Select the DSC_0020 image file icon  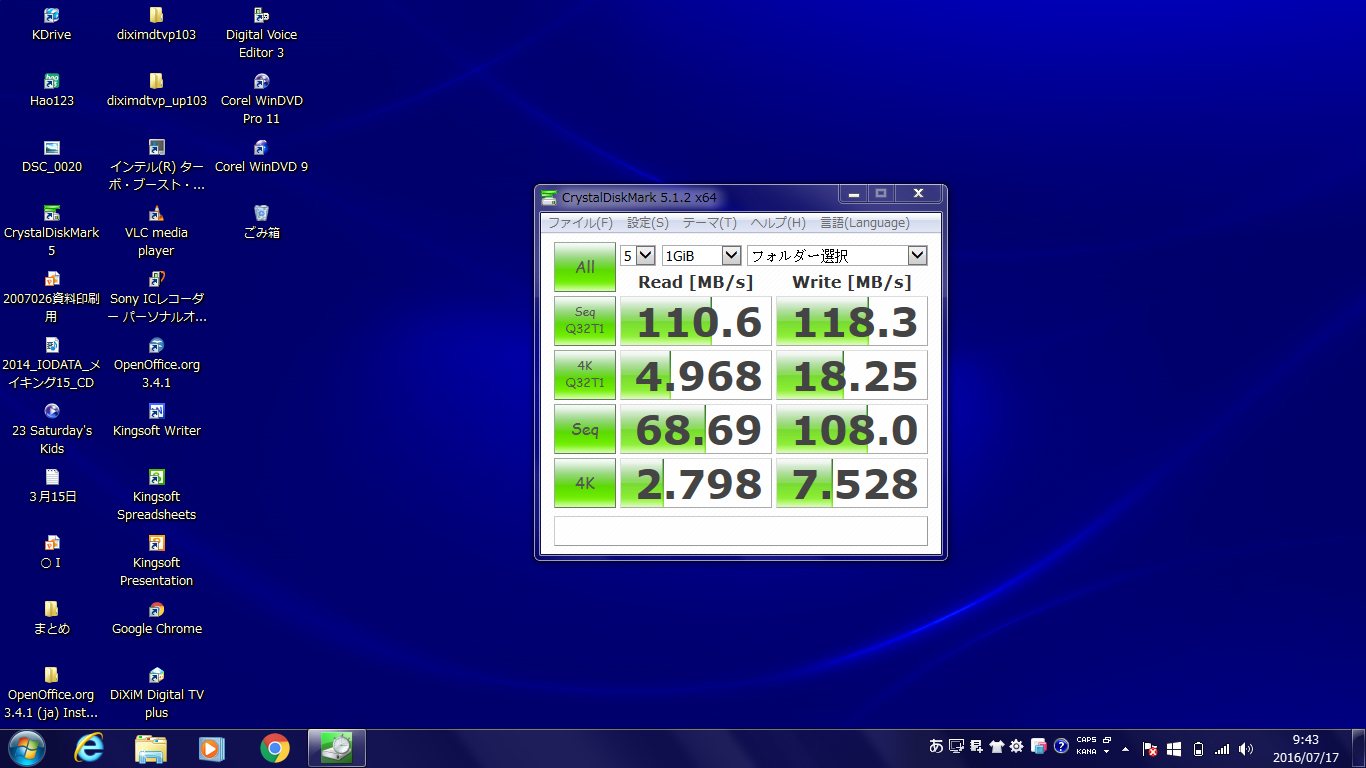pyautogui.click(x=52, y=157)
